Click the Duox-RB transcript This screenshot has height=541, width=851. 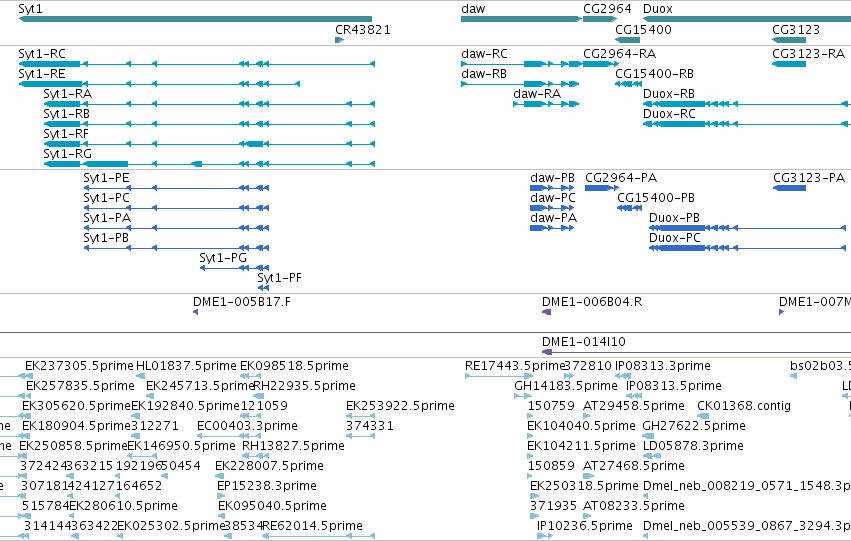(747, 104)
